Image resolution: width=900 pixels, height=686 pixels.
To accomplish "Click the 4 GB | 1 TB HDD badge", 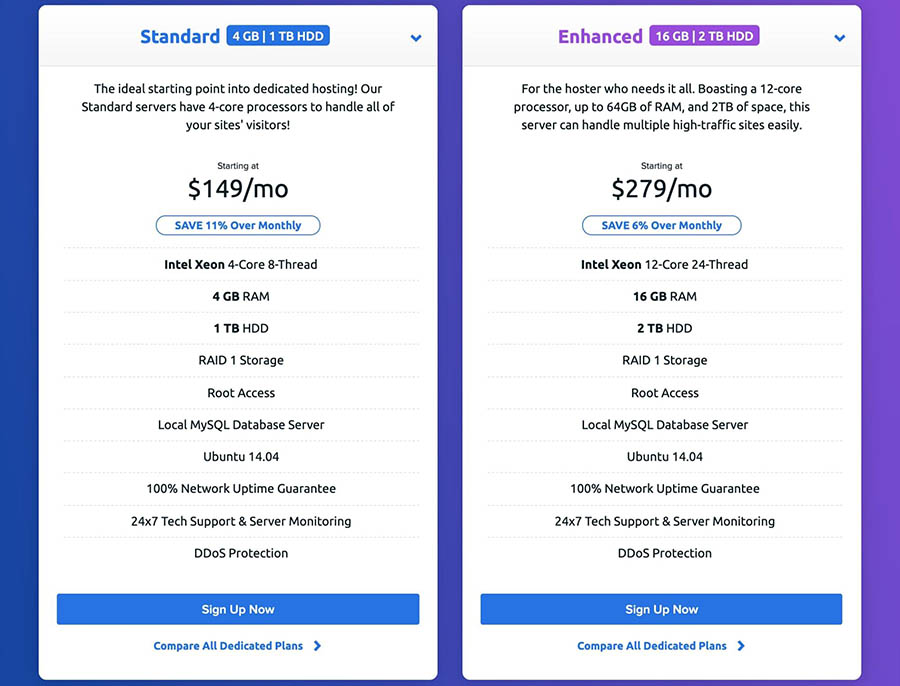I will [x=278, y=36].
